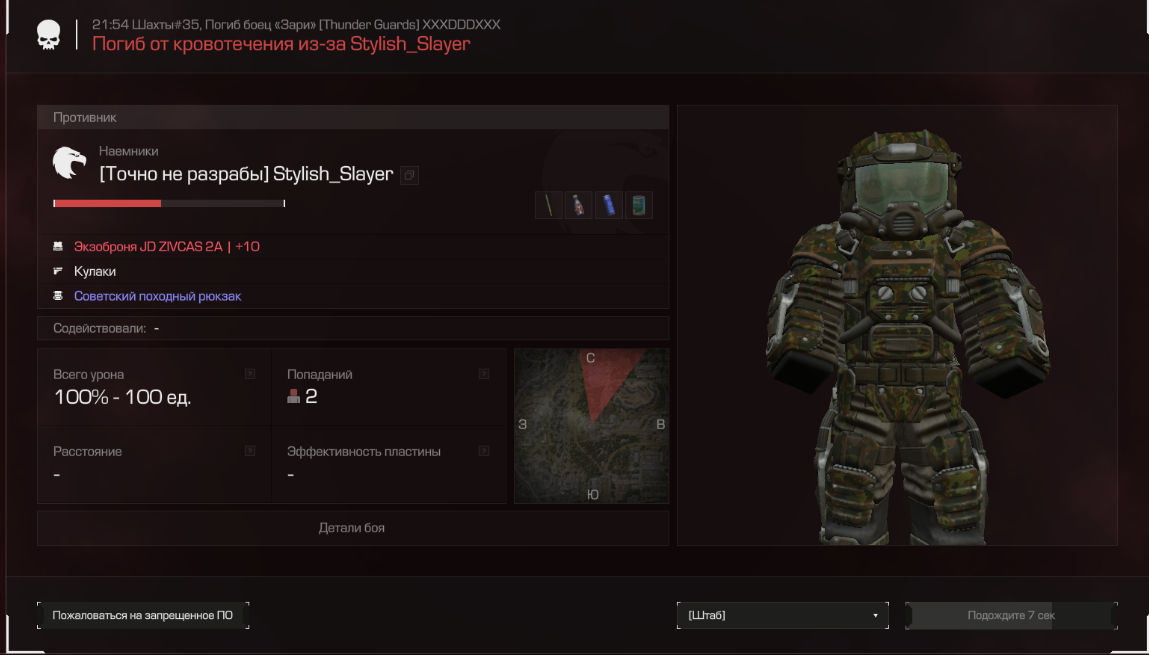The width and height of the screenshot is (1149, 655).
Task: Click the Наемники eagle faction emblem
Action: (69, 163)
